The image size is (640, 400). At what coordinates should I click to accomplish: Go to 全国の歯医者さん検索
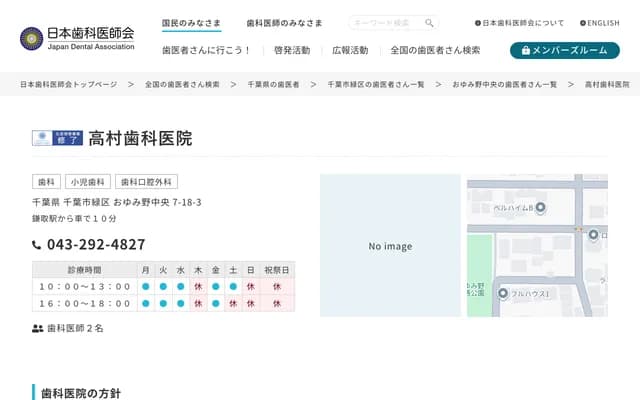pyautogui.click(x=435, y=50)
